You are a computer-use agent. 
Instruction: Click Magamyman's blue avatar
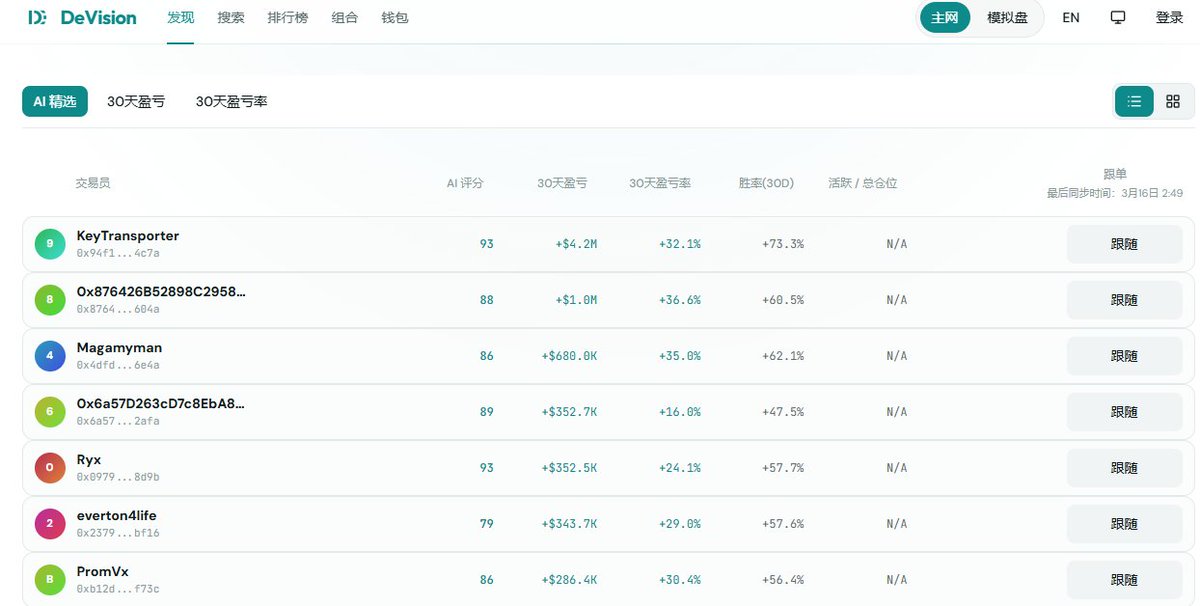pos(50,356)
